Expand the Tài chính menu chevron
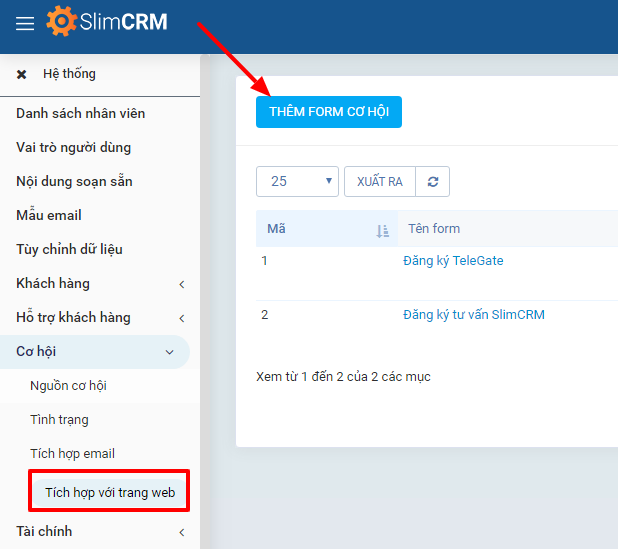 click(x=182, y=532)
